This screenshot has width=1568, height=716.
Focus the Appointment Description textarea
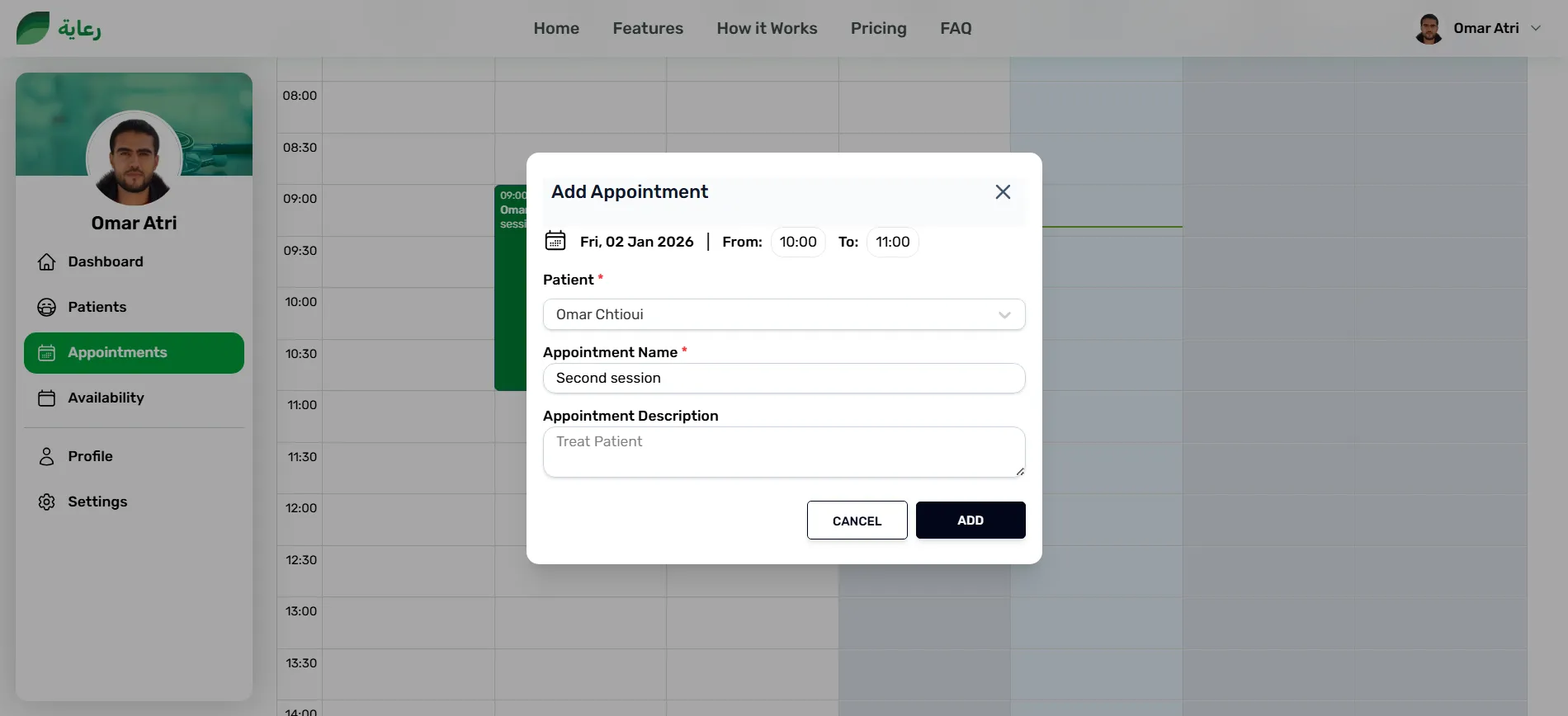(784, 452)
